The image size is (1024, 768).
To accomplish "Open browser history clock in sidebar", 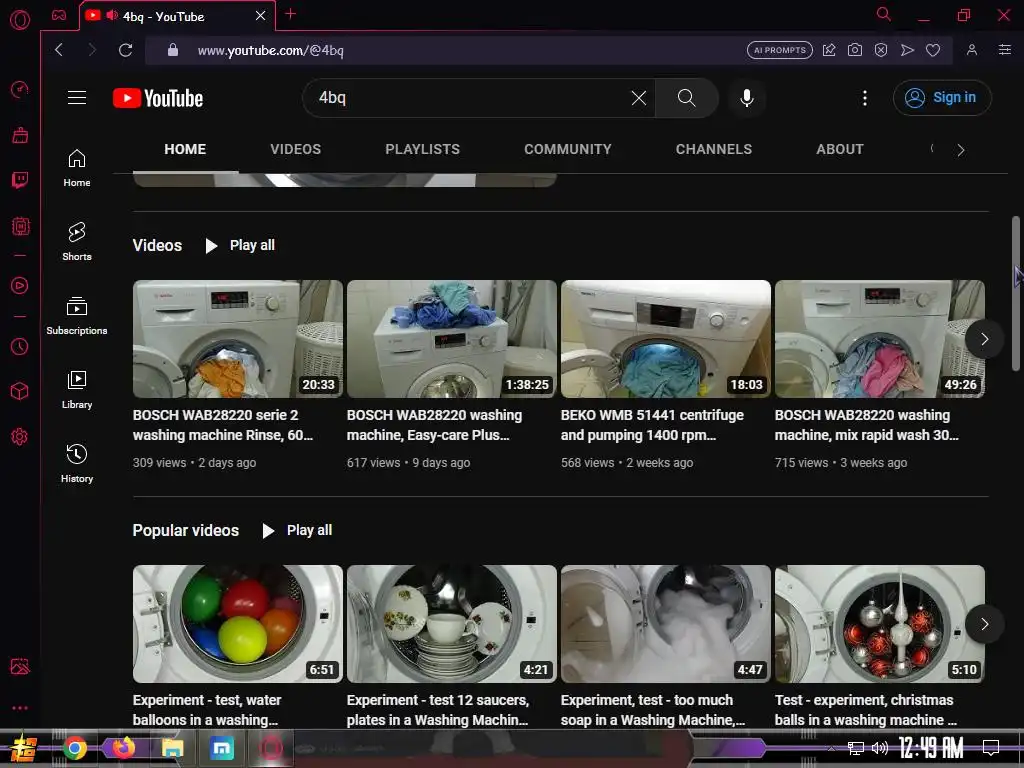I will (x=20, y=346).
